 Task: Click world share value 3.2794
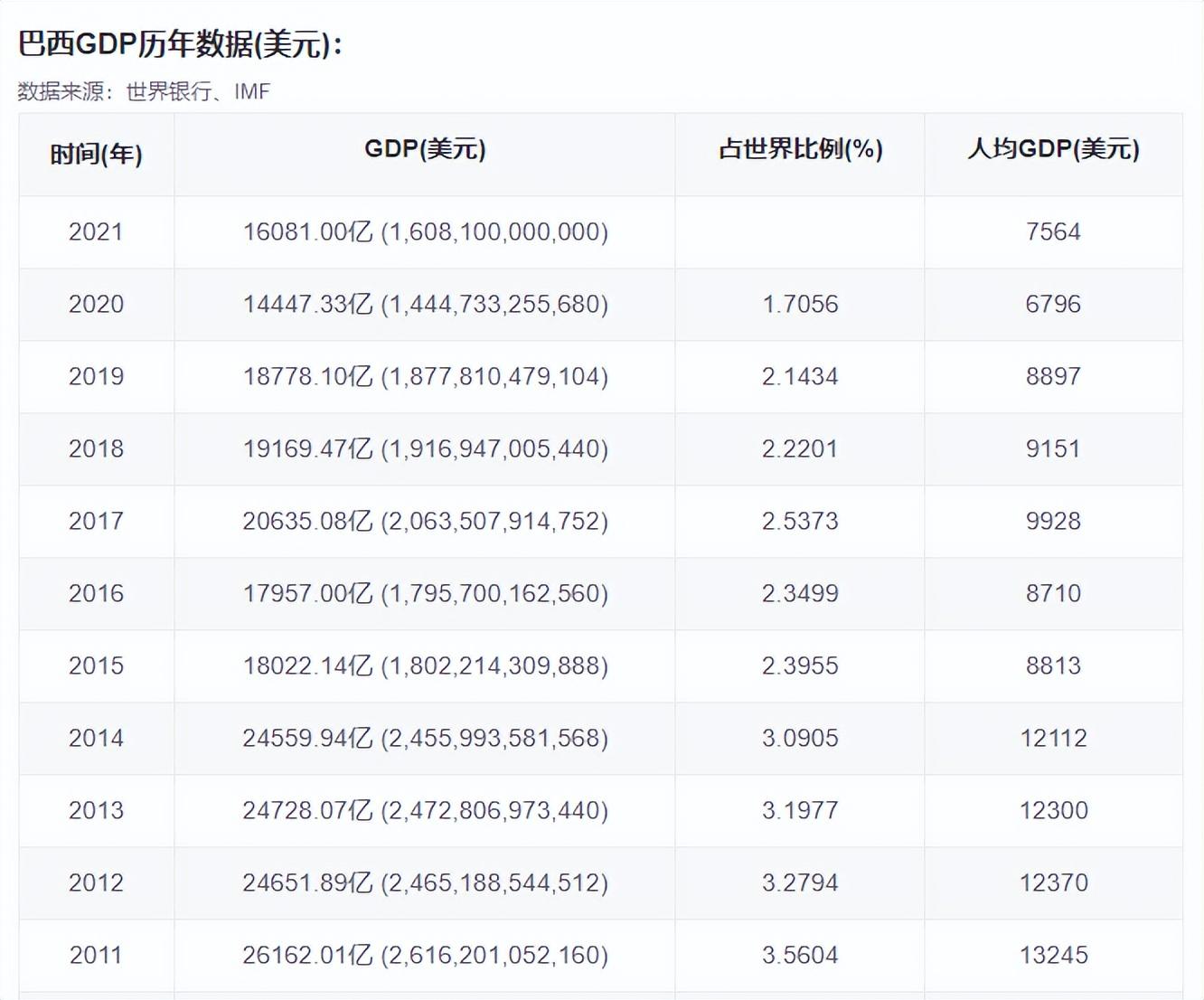coord(800,882)
